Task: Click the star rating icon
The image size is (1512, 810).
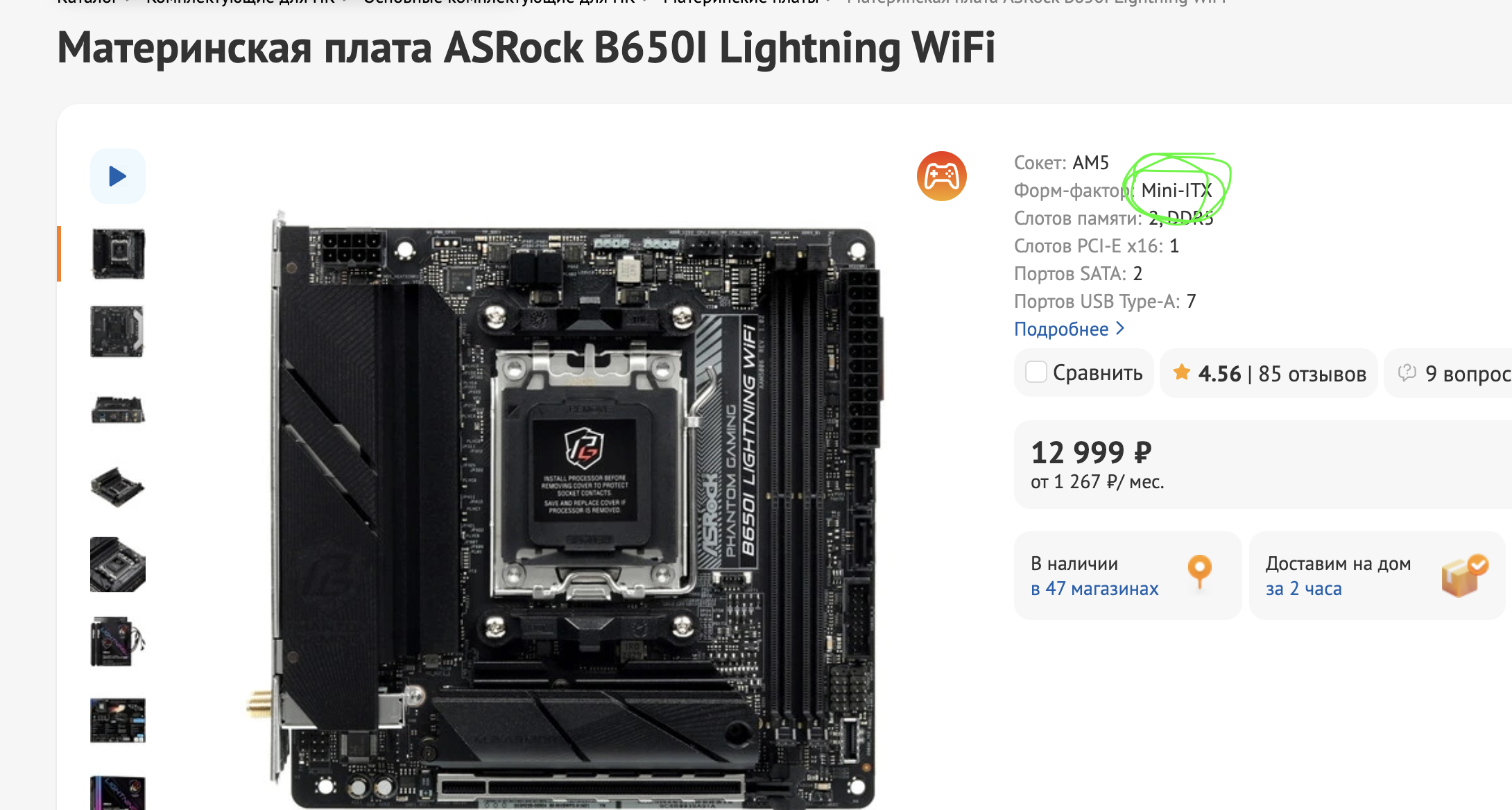Action: click(x=1181, y=372)
